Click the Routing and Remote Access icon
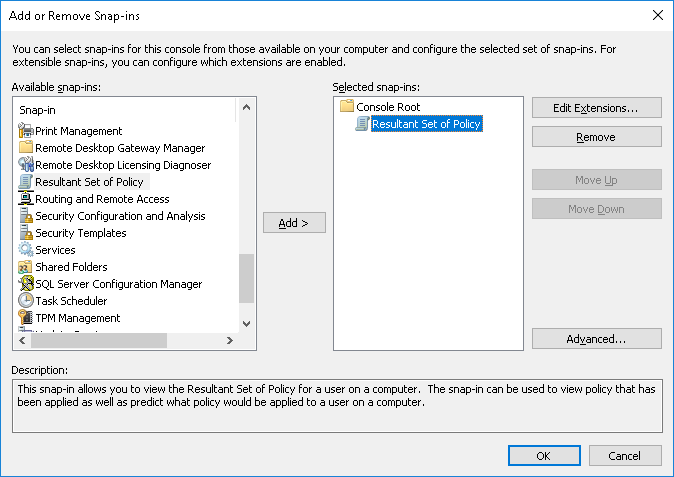Screen dimensions: 674x477 [x=26, y=199]
